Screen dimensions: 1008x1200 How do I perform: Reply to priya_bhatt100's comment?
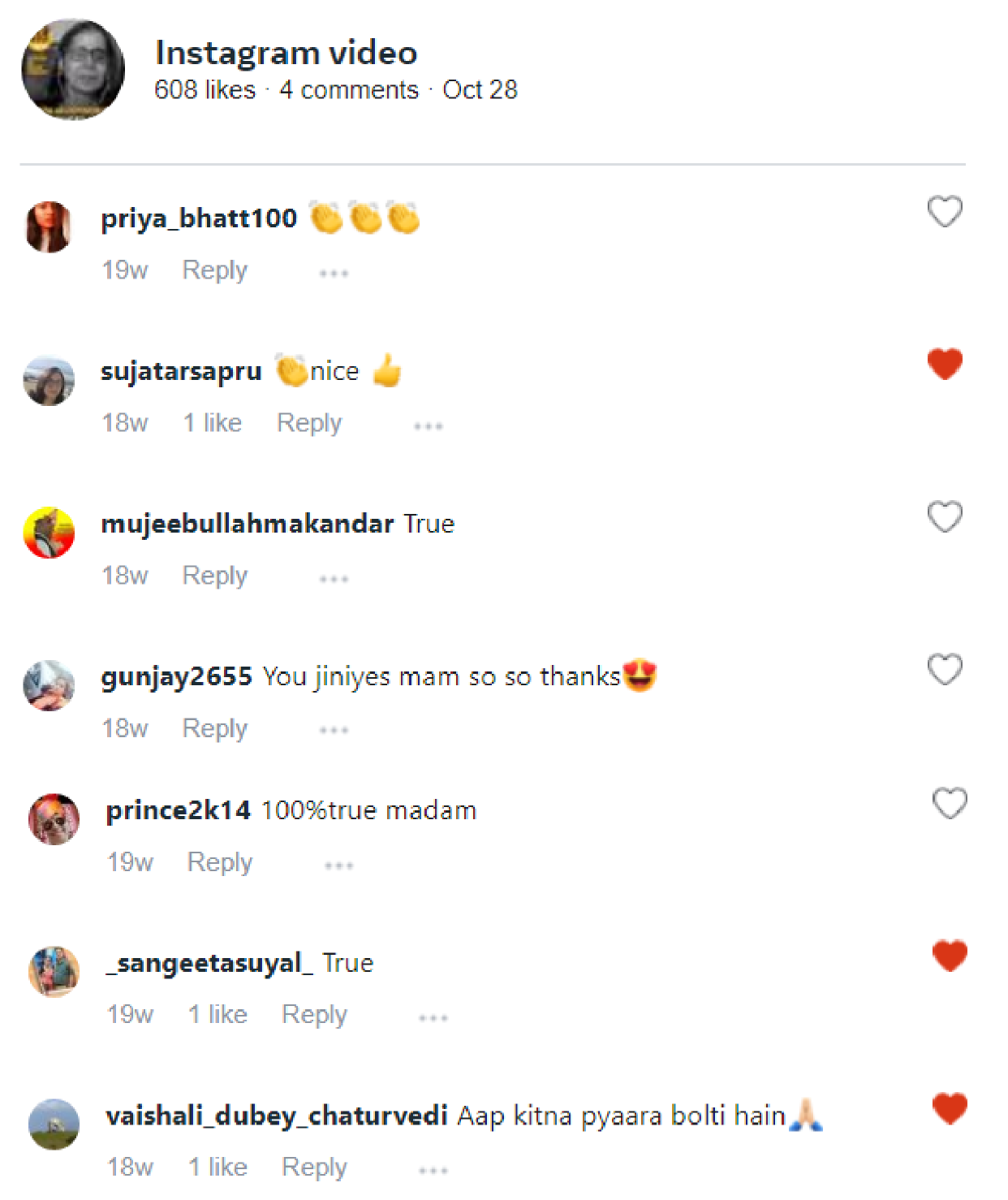point(214,270)
